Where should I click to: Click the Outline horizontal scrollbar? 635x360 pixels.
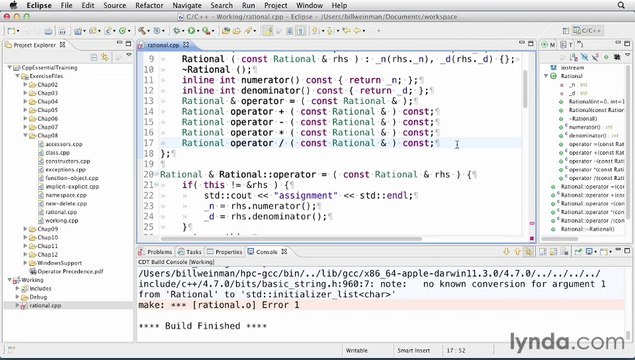560,239
